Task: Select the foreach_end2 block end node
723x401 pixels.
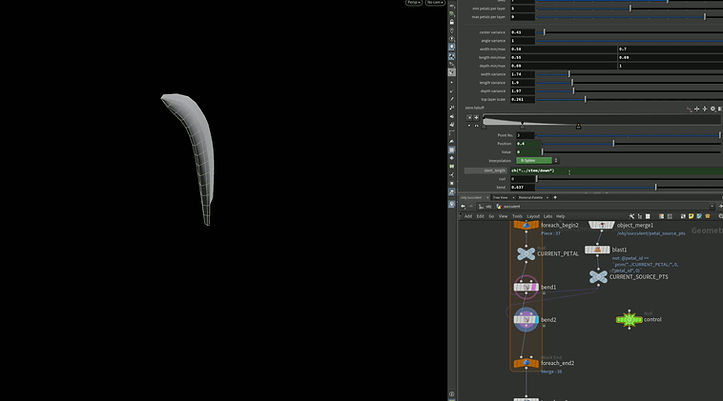Action: (x=526, y=363)
